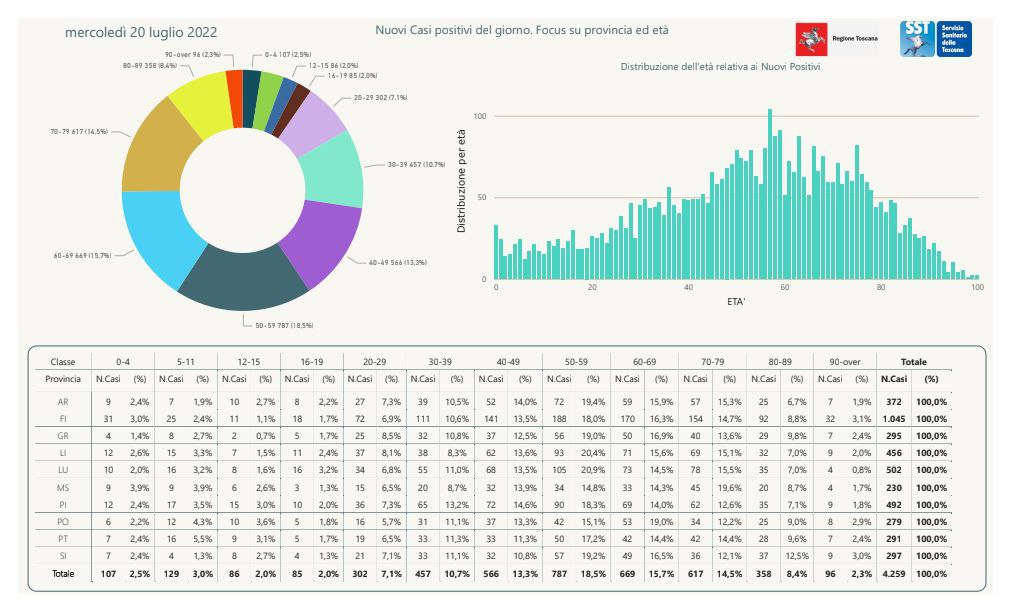The image size is (1011, 612).
Task: Click the Totale row label
Action: [x=63, y=573]
